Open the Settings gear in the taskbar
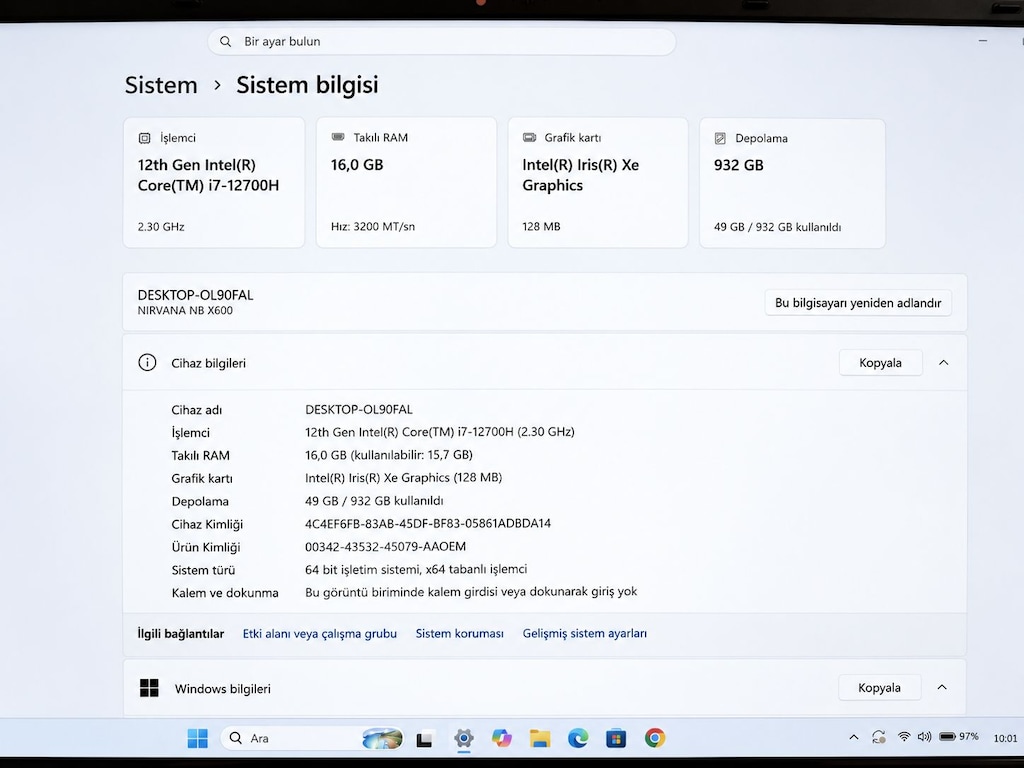The image size is (1024, 768). 464,738
